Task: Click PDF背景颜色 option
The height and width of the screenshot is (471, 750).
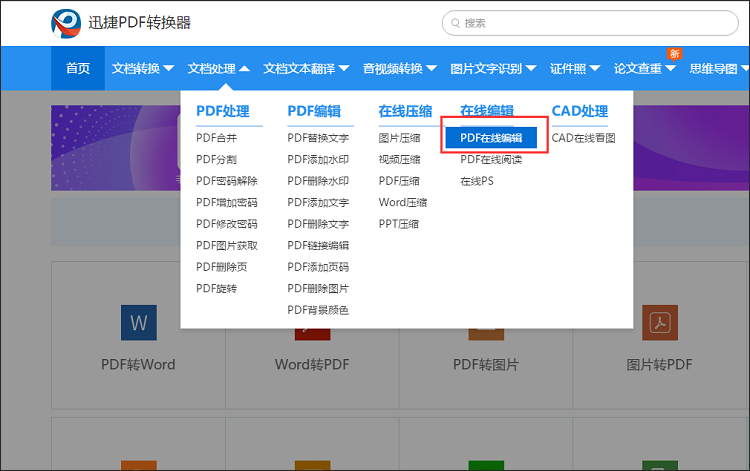Action: [x=318, y=310]
